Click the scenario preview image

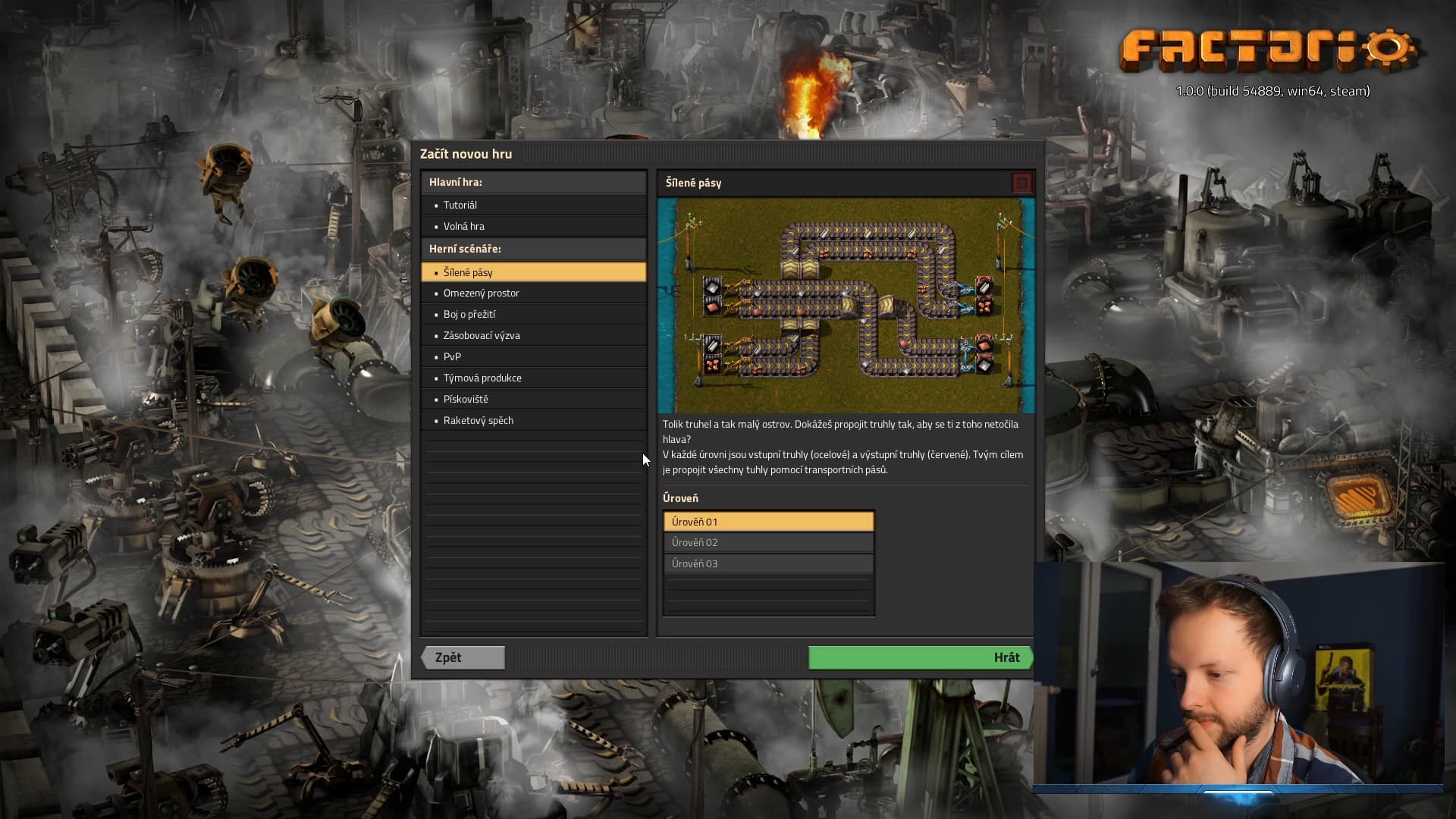[x=846, y=306]
